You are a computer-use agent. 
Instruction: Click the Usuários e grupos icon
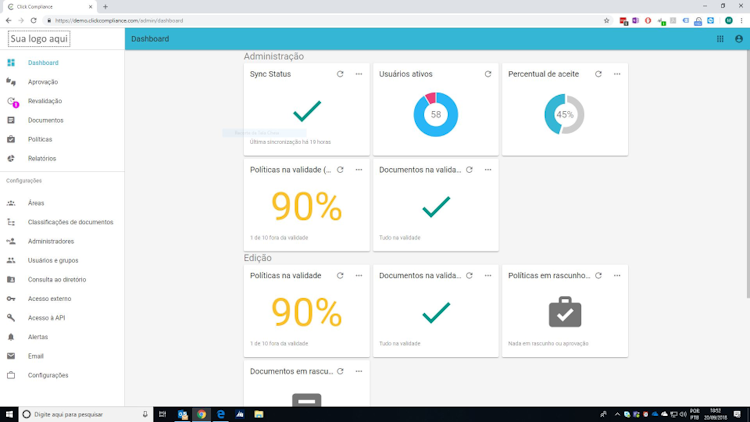(x=11, y=260)
